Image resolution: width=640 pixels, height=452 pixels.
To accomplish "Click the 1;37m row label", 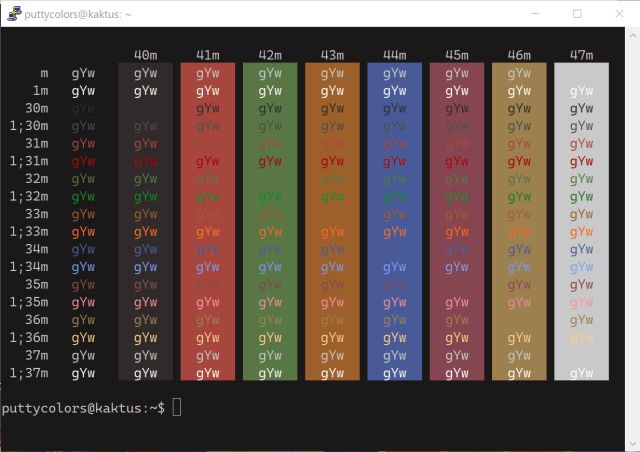I will (29, 373).
